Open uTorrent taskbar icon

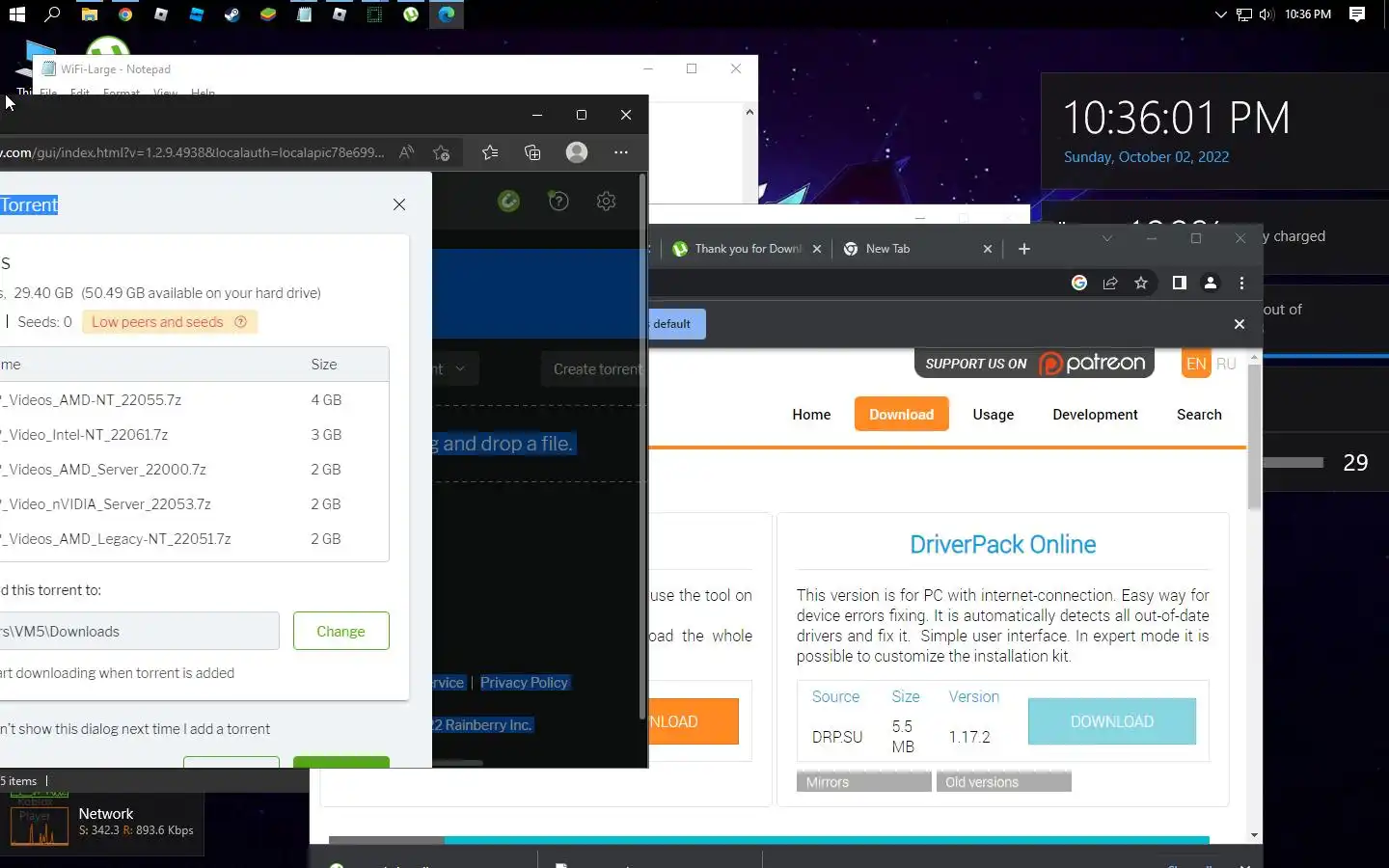click(x=411, y=14)
